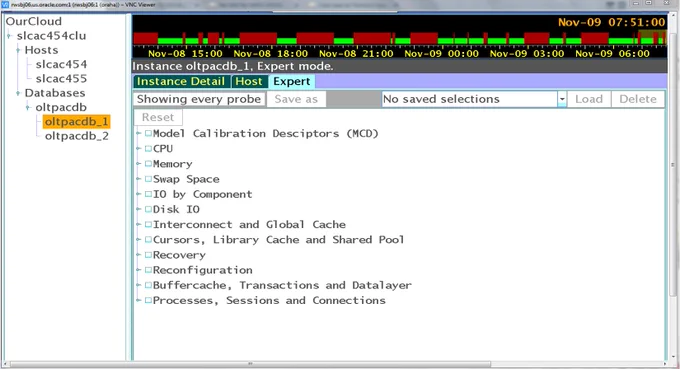Click the Nov-09 06:00 timeline marker
The width and height of the screenshot is (680, 369).
tap(612, 54)
